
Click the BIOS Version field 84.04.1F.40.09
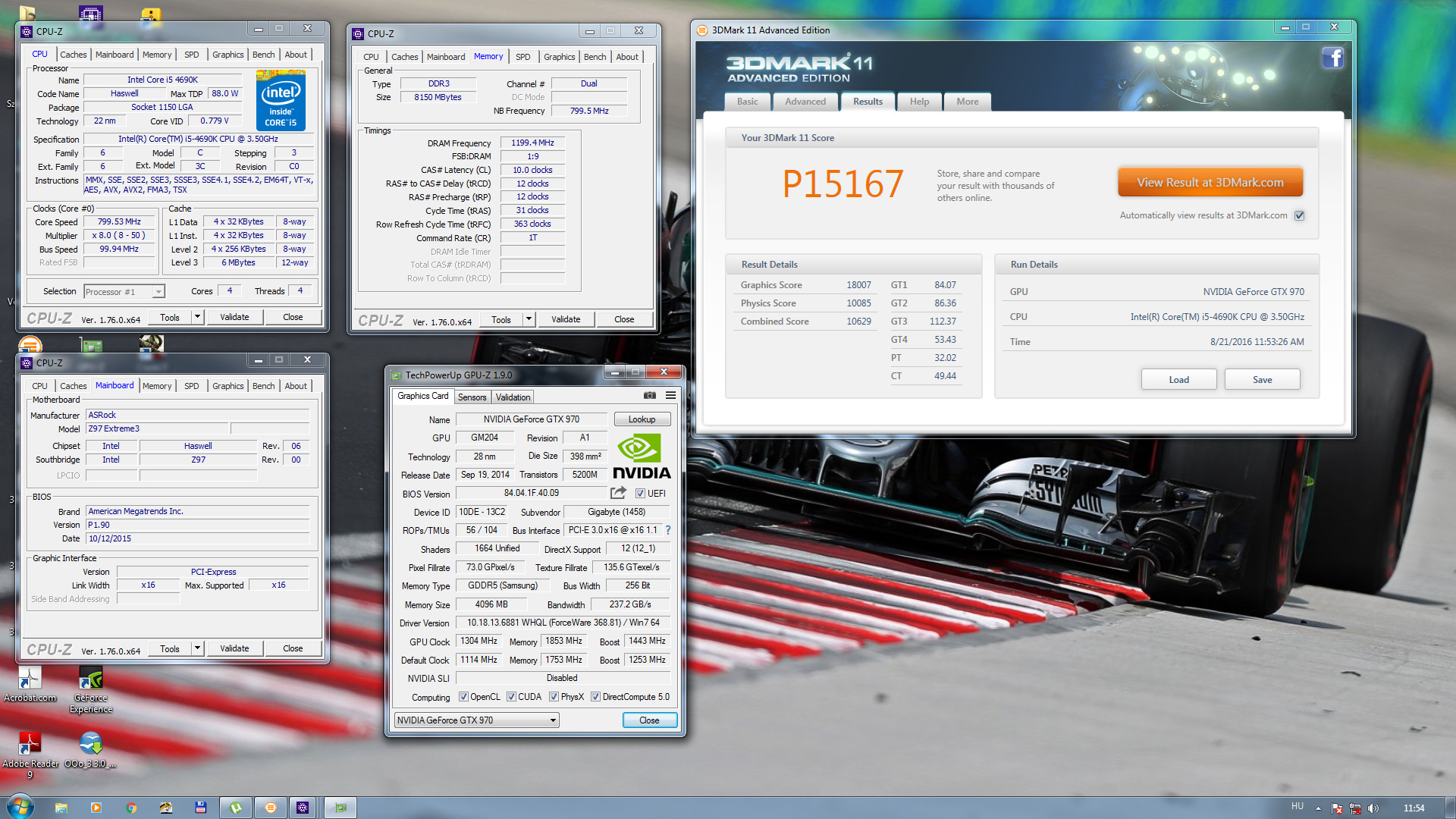531,494
